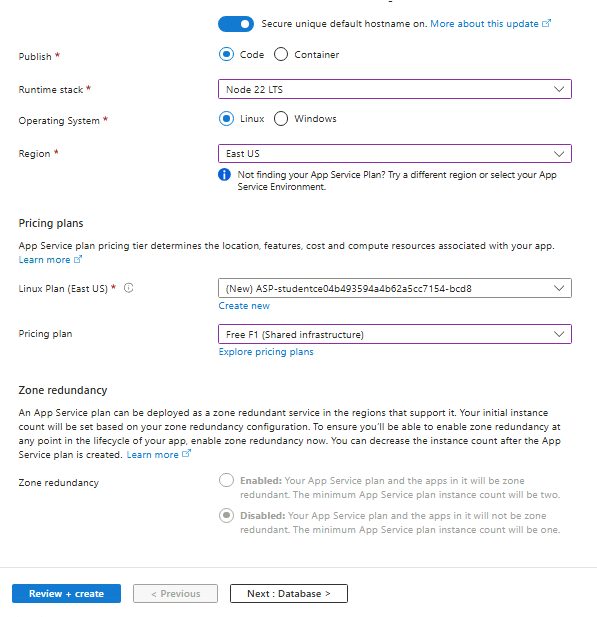Select the Container publish option
597x617 pixels.
pyautogui.click(x=281, y=54)
